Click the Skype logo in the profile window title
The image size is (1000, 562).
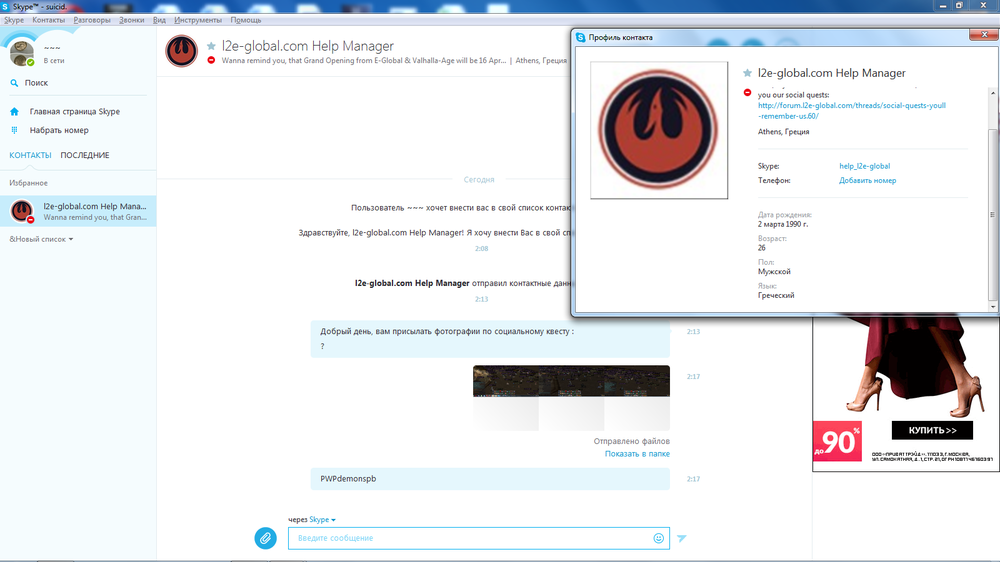580,38
